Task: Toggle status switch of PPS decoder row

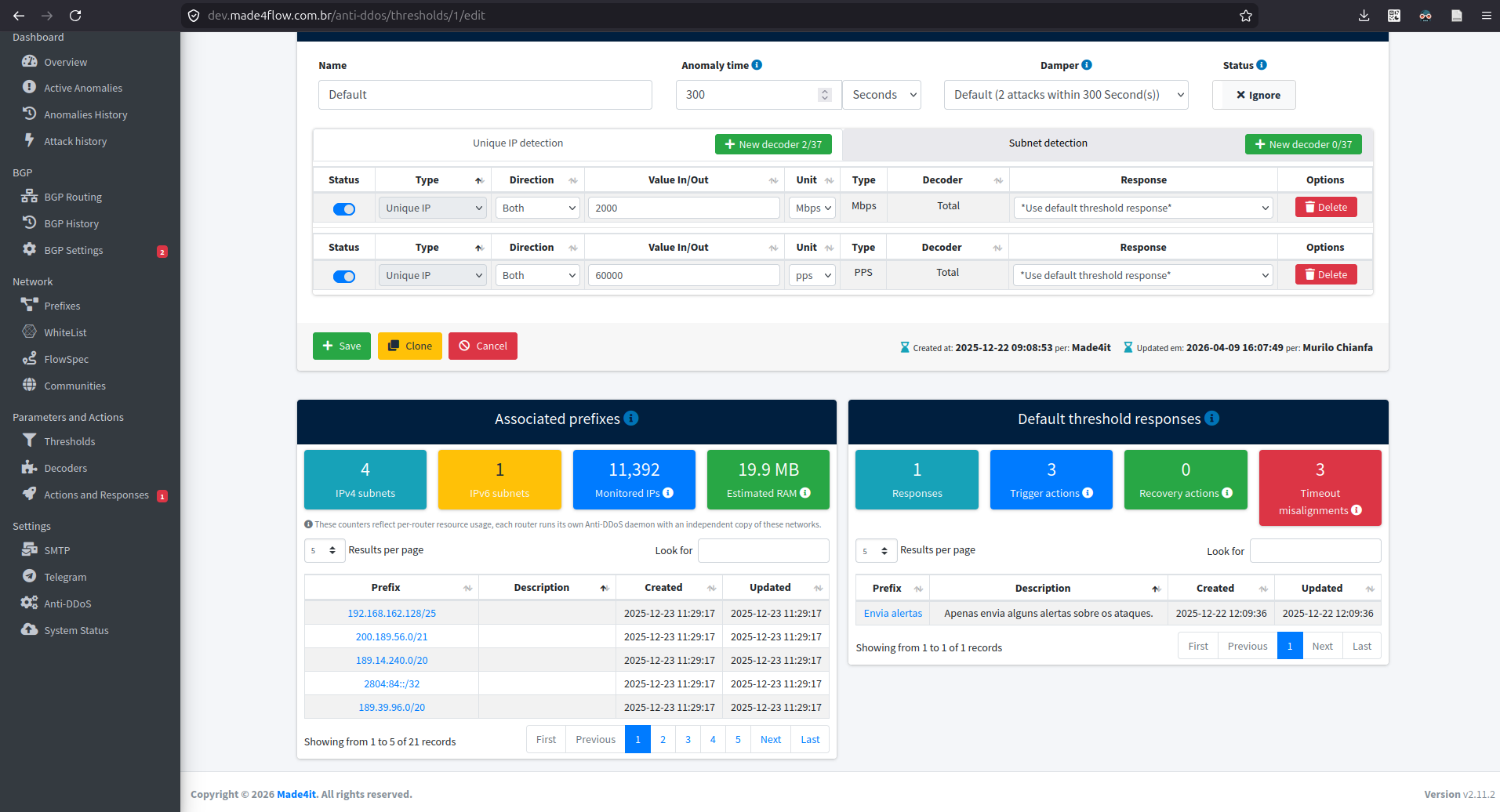Action: point(344,277)
